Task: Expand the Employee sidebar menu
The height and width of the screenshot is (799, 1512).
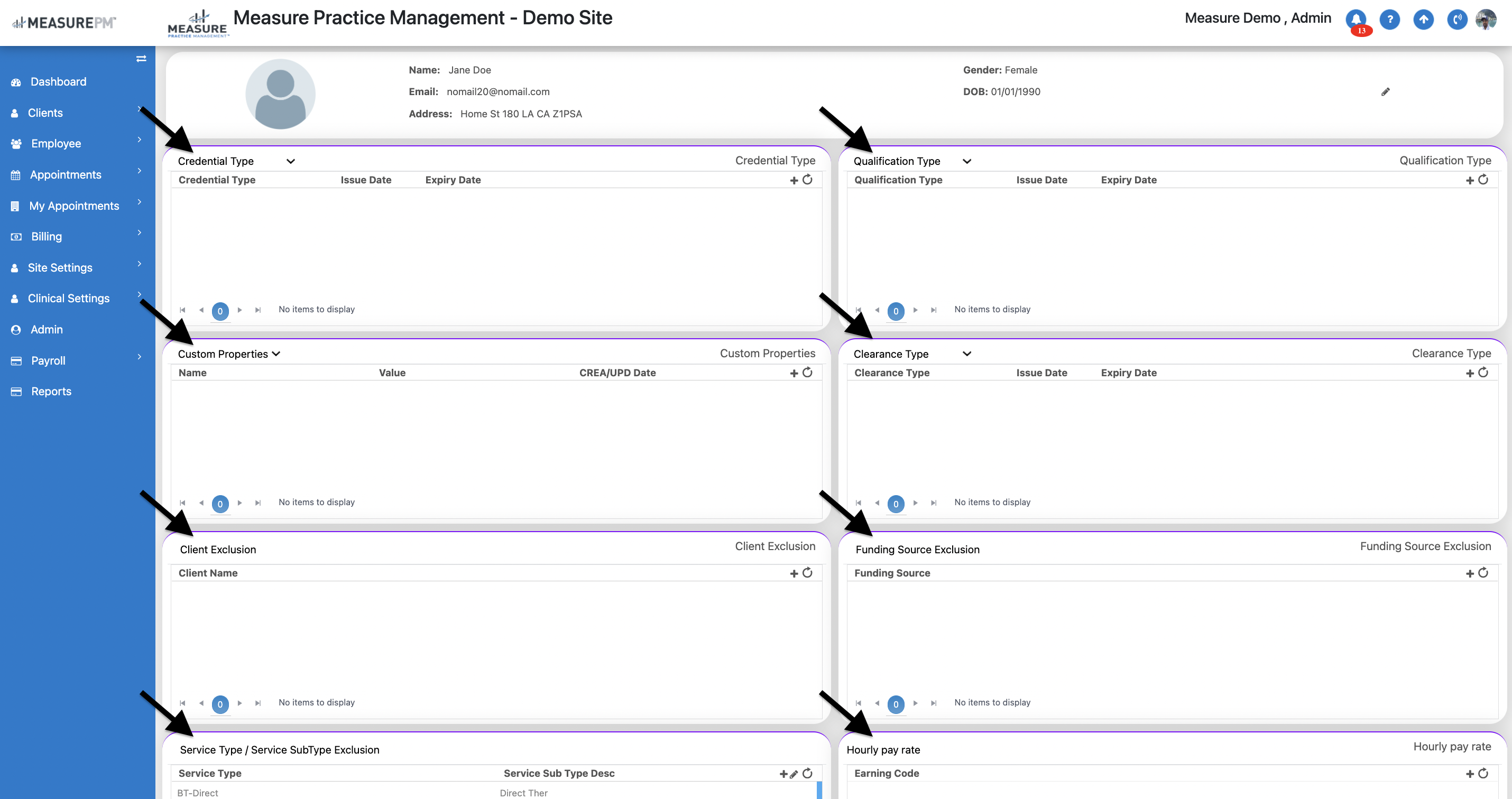Action: coord(57,144)
